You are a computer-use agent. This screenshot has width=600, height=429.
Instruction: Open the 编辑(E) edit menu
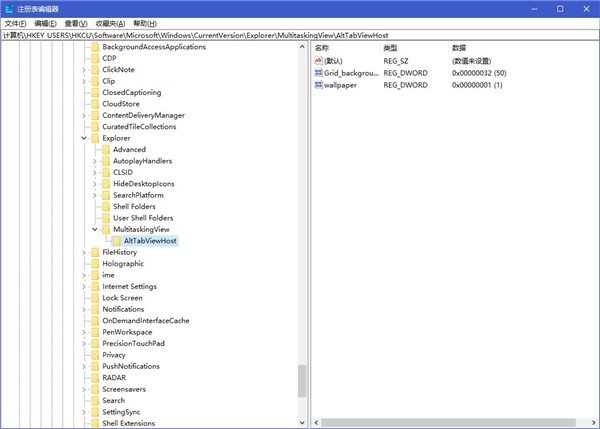(x=46, y=22)
